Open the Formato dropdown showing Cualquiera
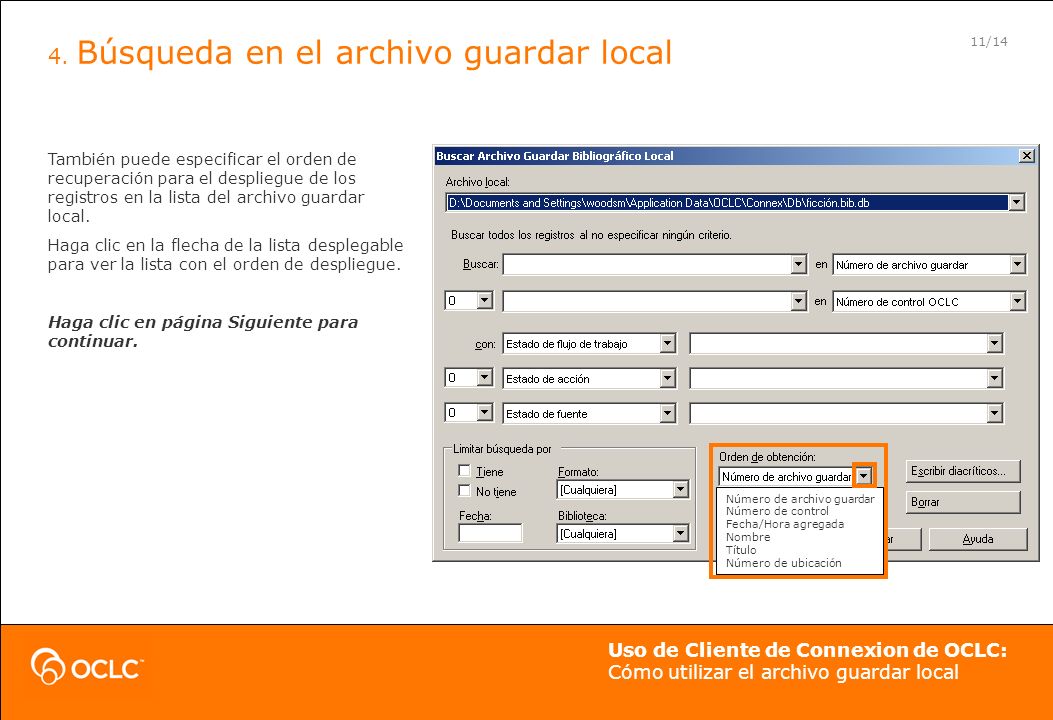Image resolution: width=1053 pixels, height=720 pixels. tap(680, 490)
